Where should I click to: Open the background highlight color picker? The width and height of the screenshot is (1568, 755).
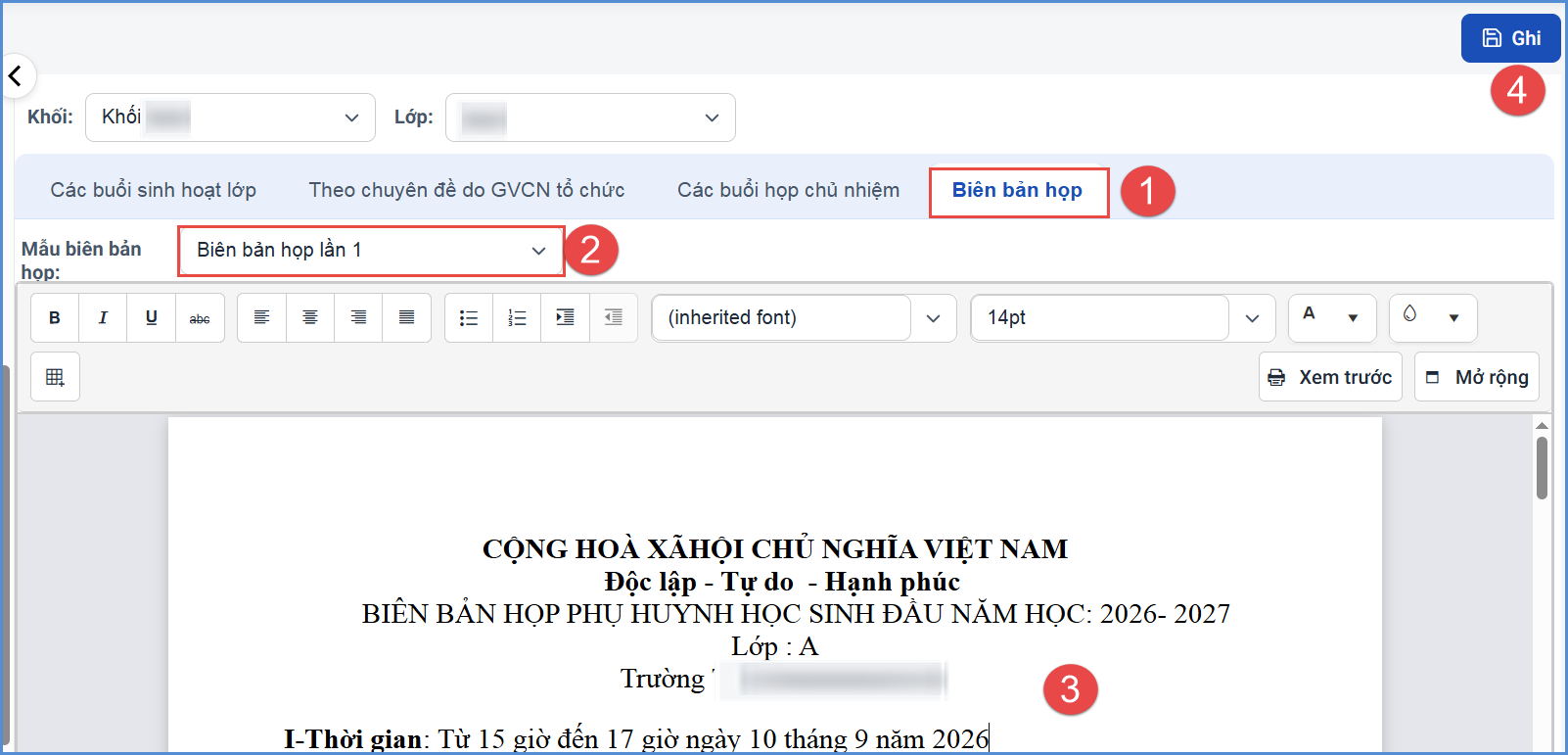click(1433, 318)
